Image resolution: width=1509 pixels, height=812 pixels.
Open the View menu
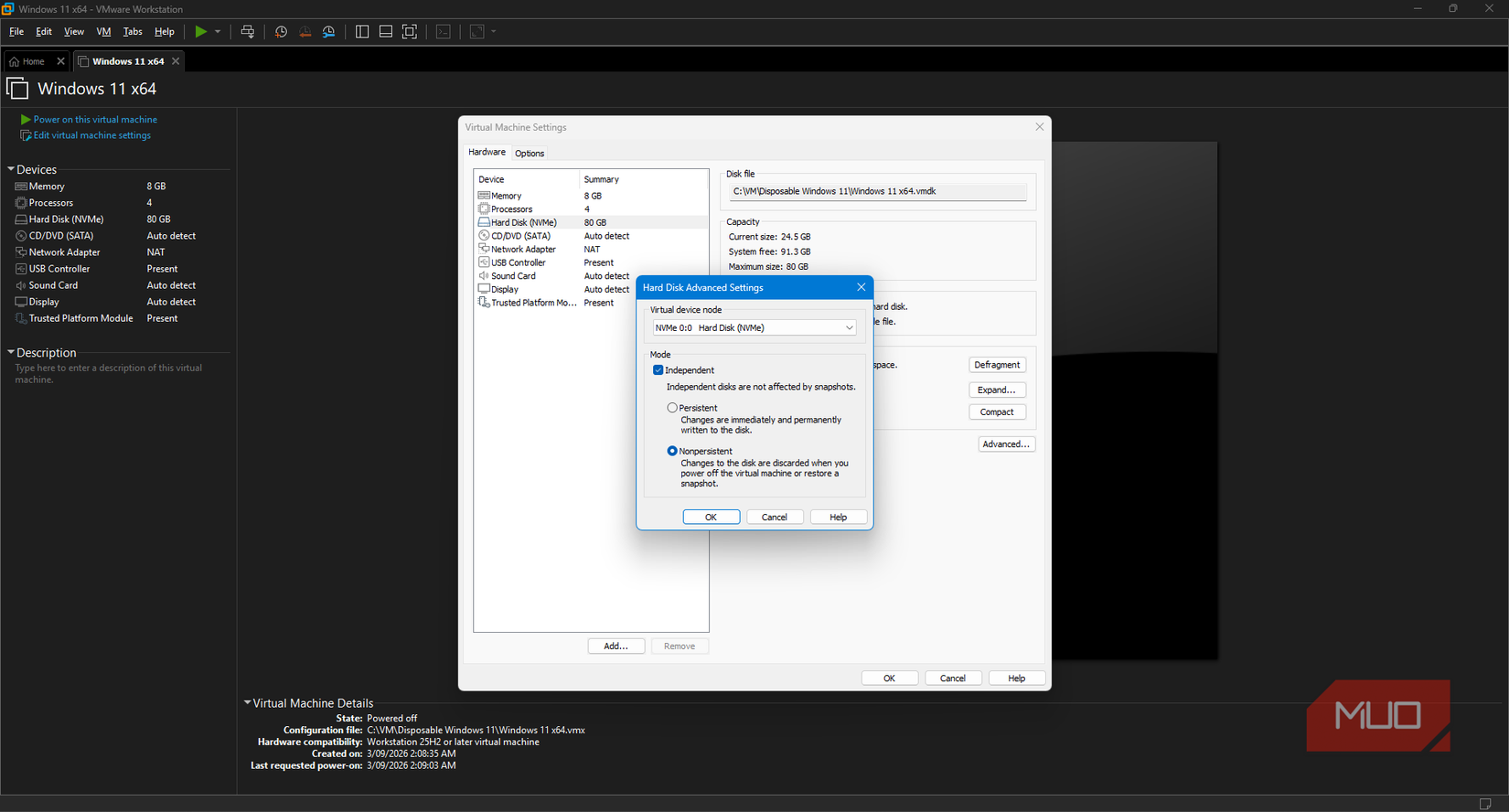click(x=74, y=31)
